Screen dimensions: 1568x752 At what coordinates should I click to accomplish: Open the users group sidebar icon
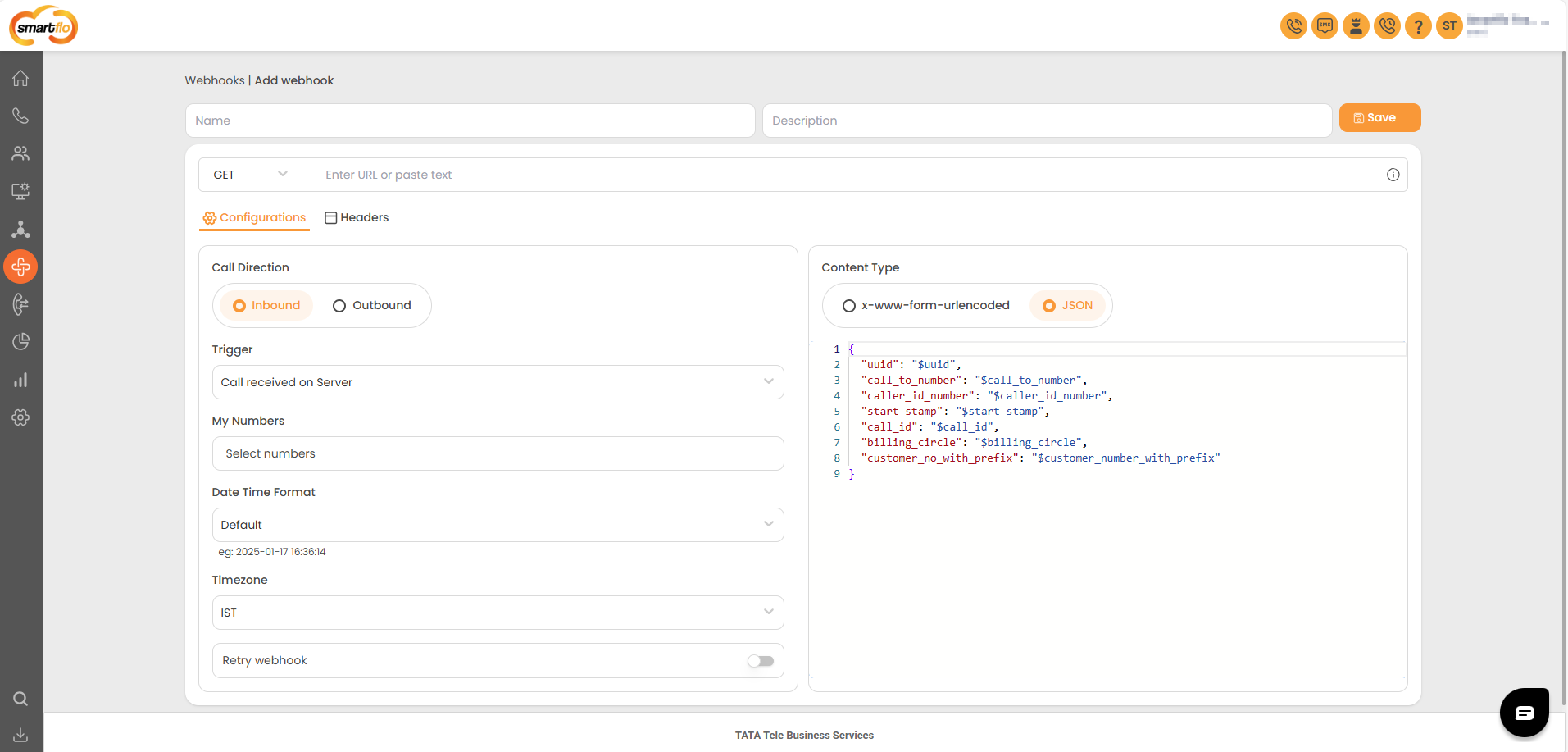[x=20, y=153]
